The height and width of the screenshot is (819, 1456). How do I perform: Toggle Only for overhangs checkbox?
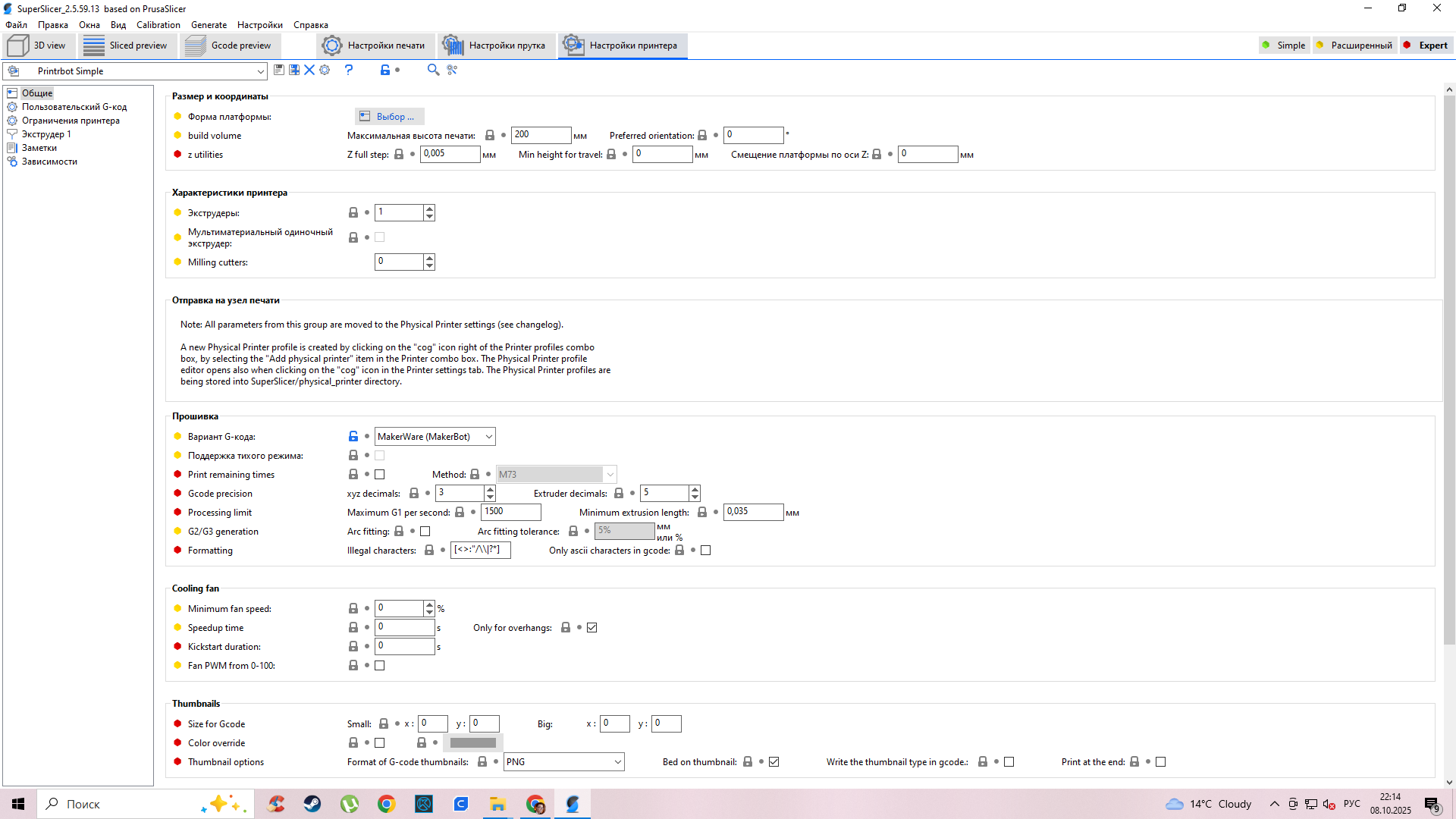click(x=592, y=628)
